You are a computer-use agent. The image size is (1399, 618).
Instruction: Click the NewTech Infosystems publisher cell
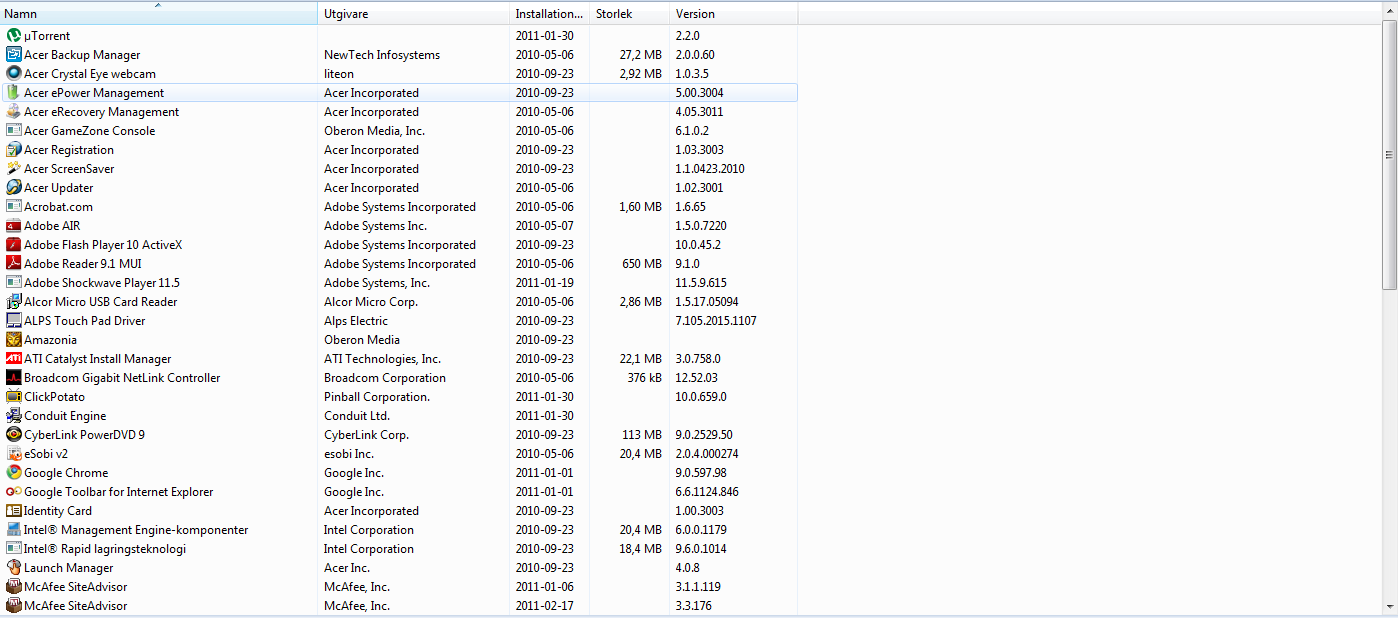coord(382,55)
